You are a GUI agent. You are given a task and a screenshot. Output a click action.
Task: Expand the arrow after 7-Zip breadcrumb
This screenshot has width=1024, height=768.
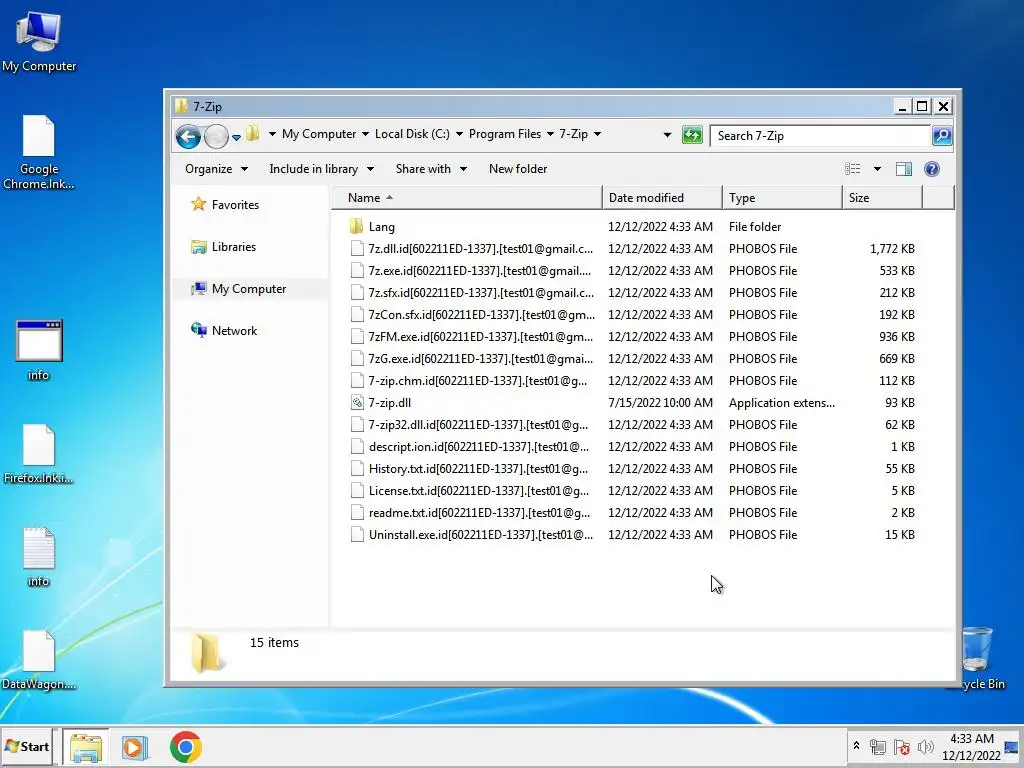(598, 134)
